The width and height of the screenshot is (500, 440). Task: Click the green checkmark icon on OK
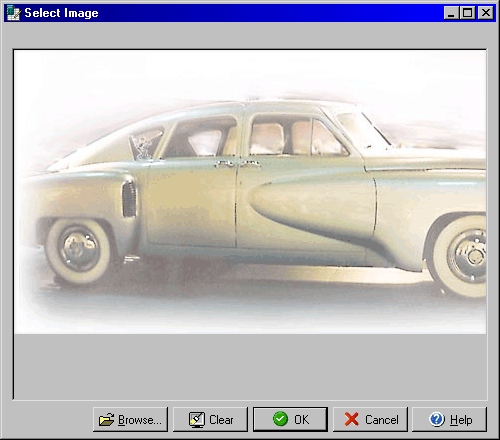coord(280,419)
